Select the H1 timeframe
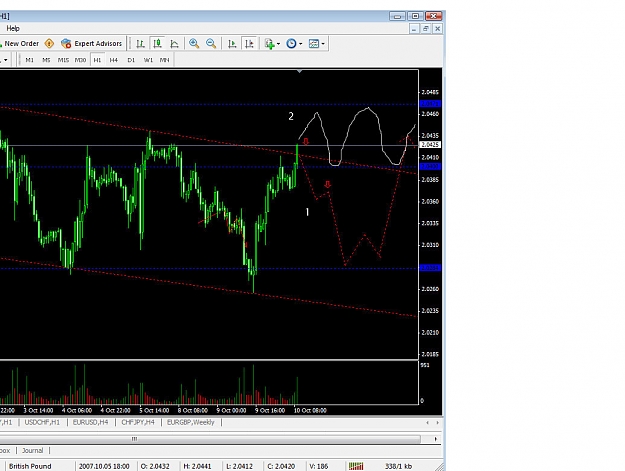Viewport: 625px width, 471px height. click(97, 60)
